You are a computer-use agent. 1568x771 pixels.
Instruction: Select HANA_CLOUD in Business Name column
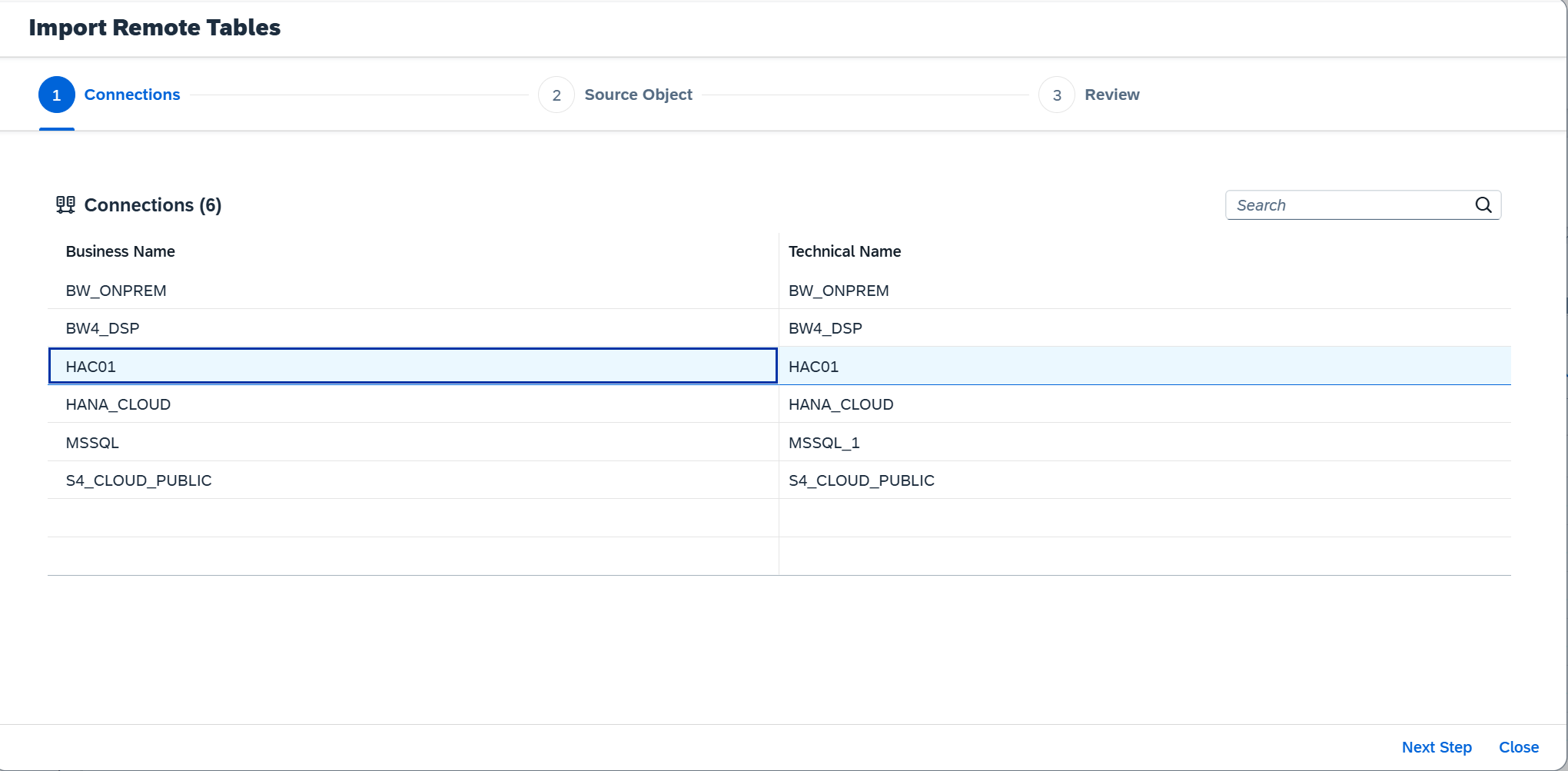413,404
